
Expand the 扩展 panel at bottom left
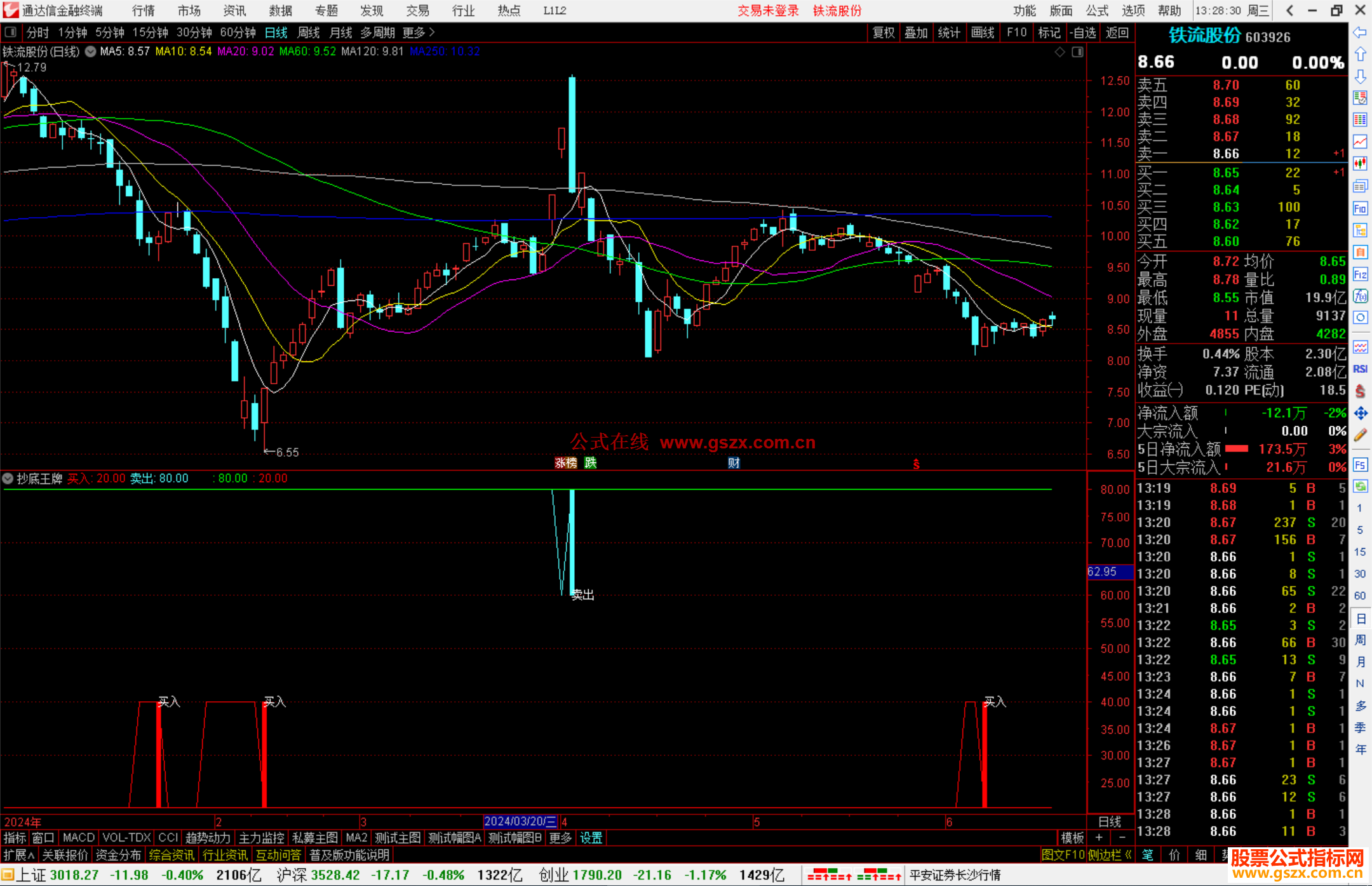[x=19, y=855]
